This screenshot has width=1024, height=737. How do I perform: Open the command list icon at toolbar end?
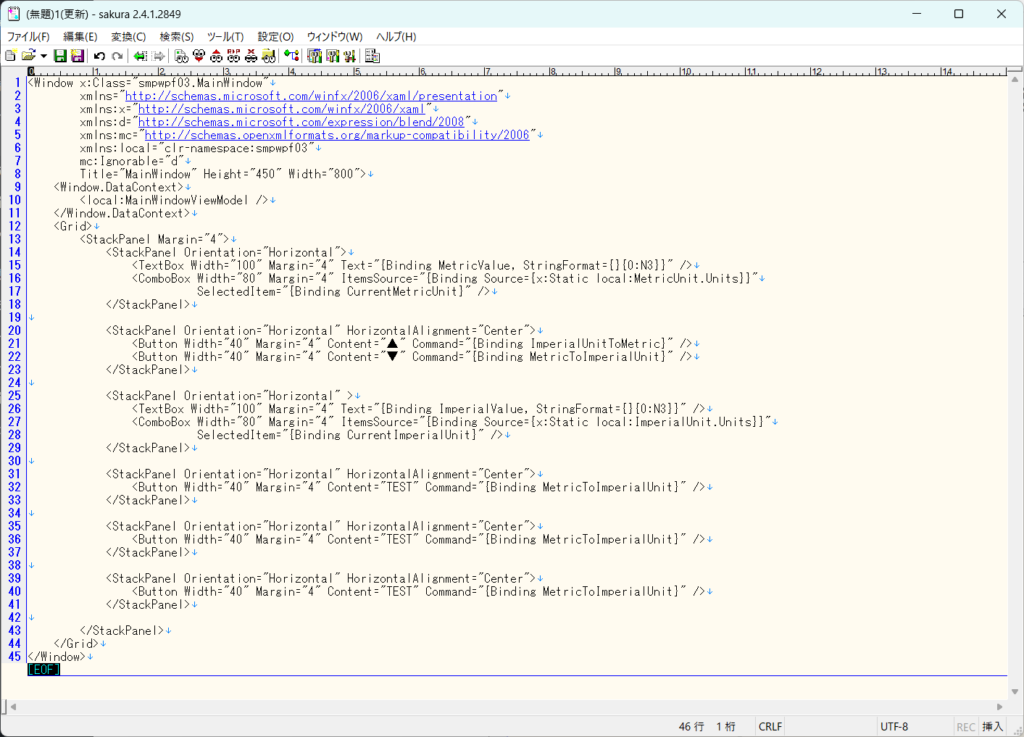[372, 56]
